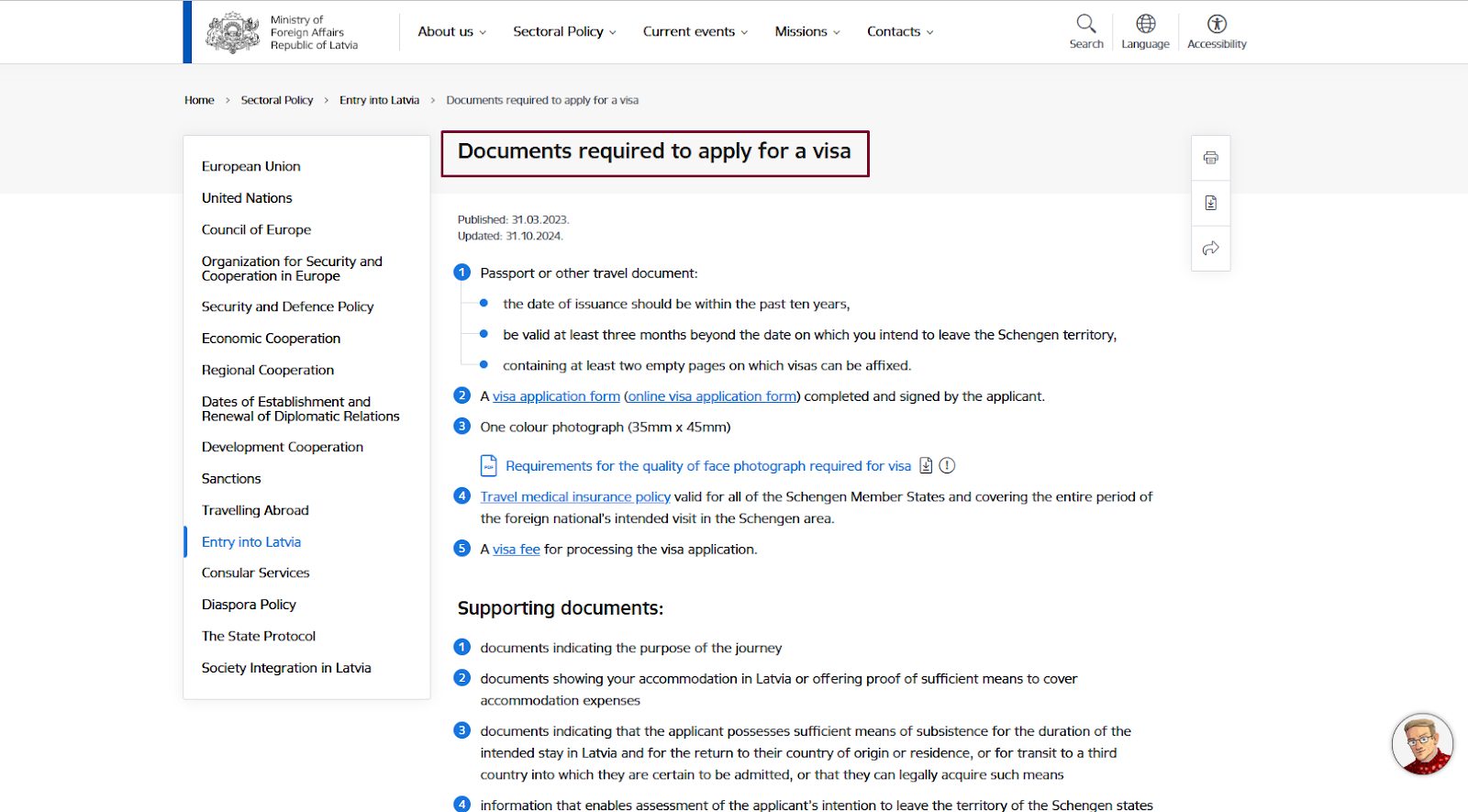Open Requirements for face photograph quality link

[708, 466]
